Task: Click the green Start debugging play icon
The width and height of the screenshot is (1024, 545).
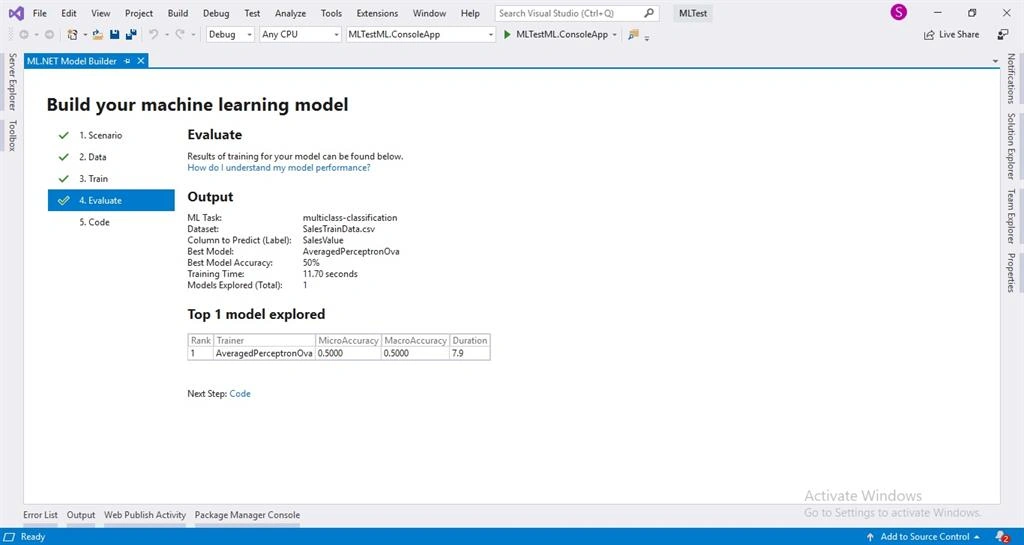Action: [x=507, y=35]
